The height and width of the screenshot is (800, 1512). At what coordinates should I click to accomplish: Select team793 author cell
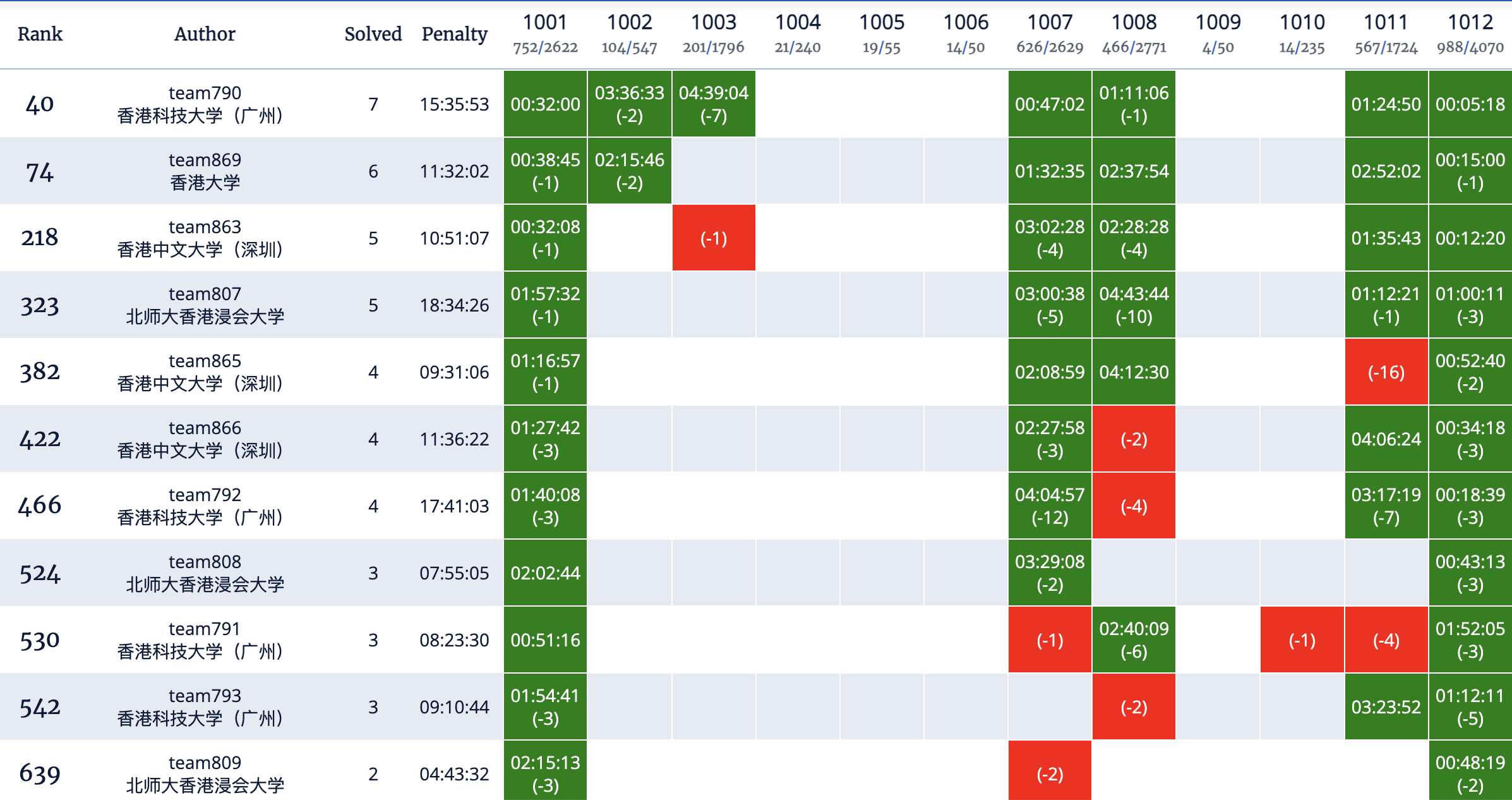[x=205, y=706]
